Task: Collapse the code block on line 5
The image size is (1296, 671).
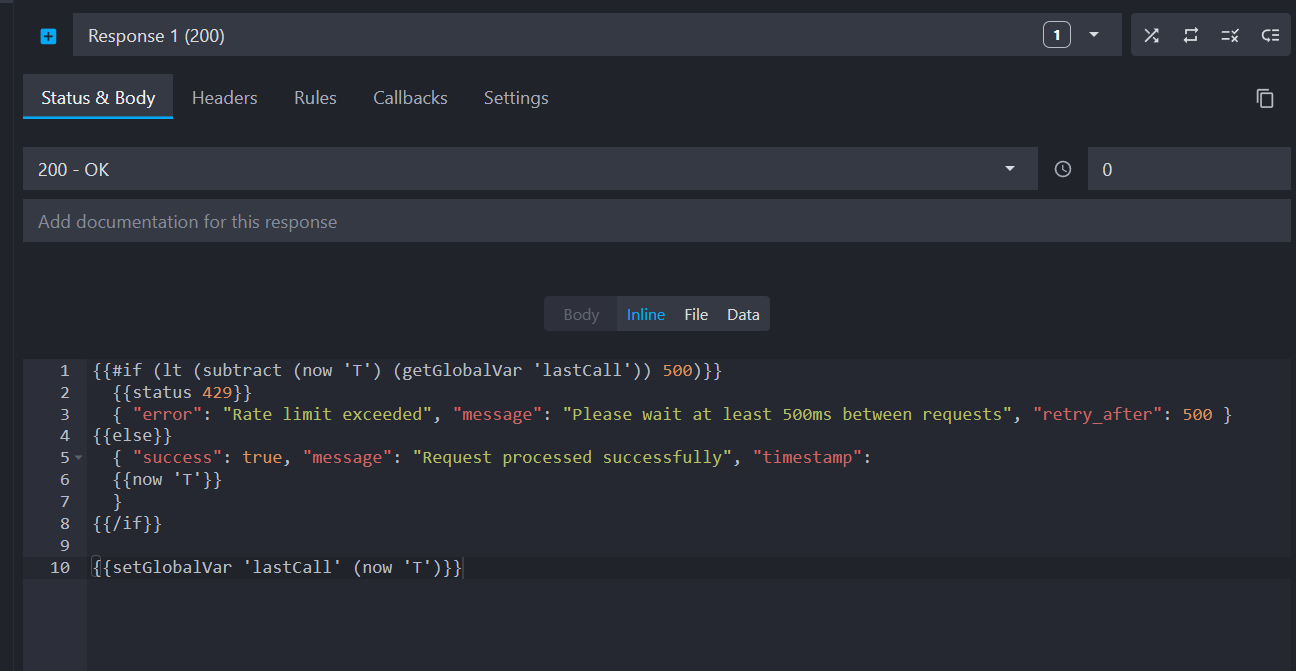Action: [78, 457]
